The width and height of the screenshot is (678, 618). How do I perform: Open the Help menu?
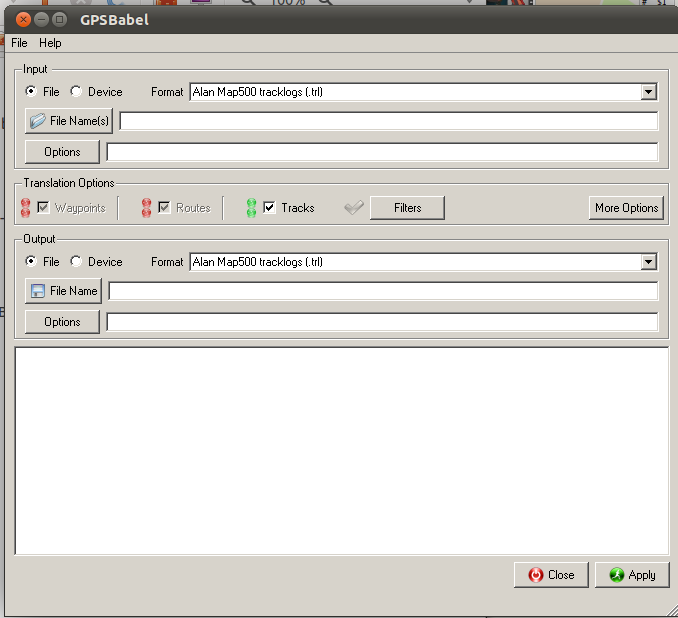(x=50, y=43)
